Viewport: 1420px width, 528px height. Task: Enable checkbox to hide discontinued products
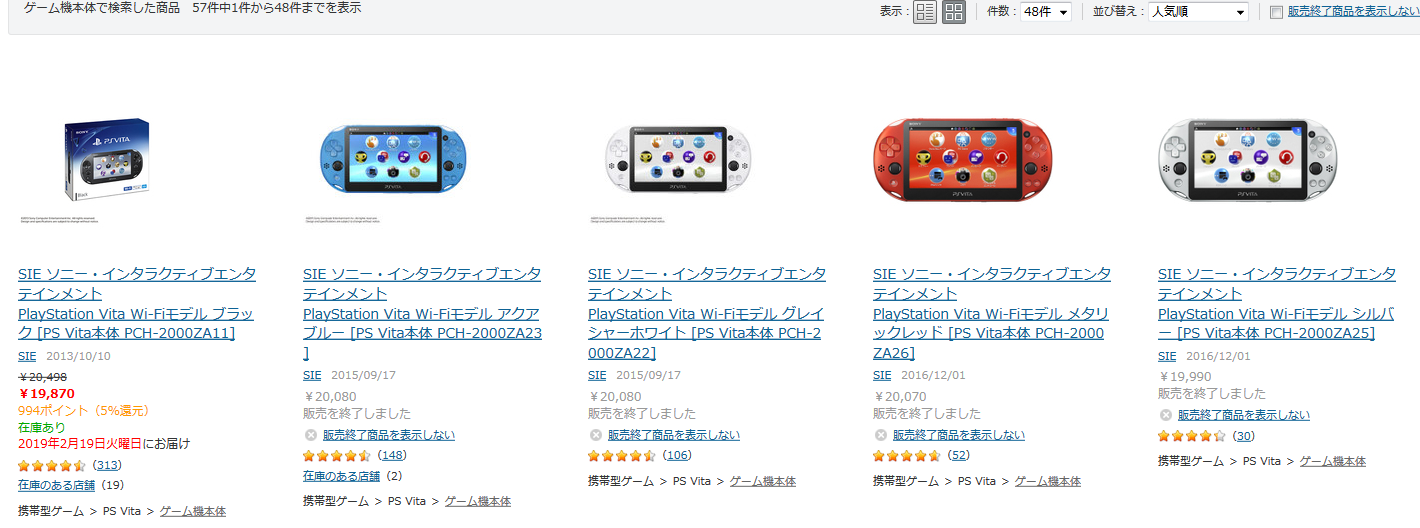pyautogui.click(x=1276, y=12)
